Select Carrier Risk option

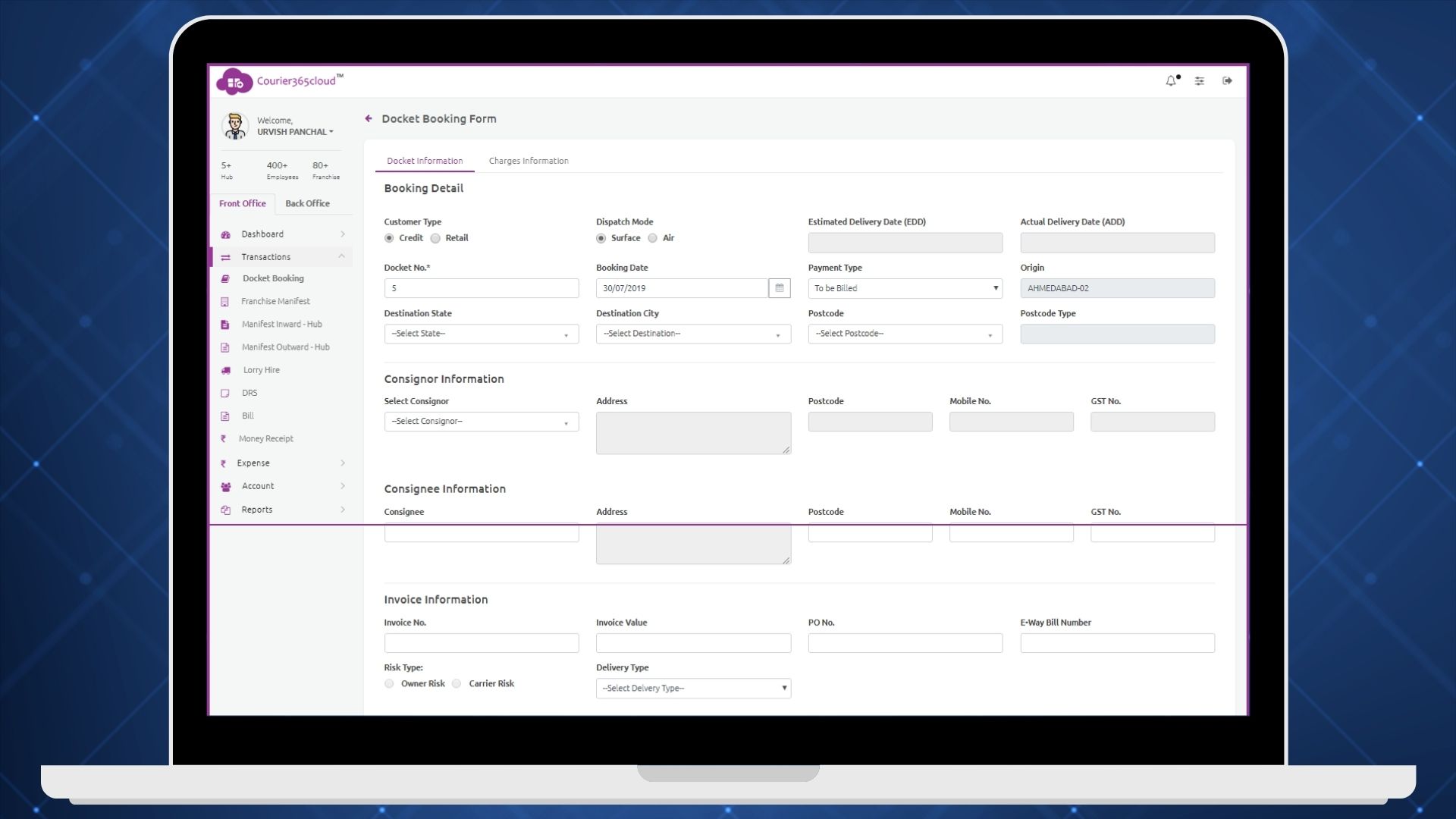pyautogui.click(x=457, y=683)
